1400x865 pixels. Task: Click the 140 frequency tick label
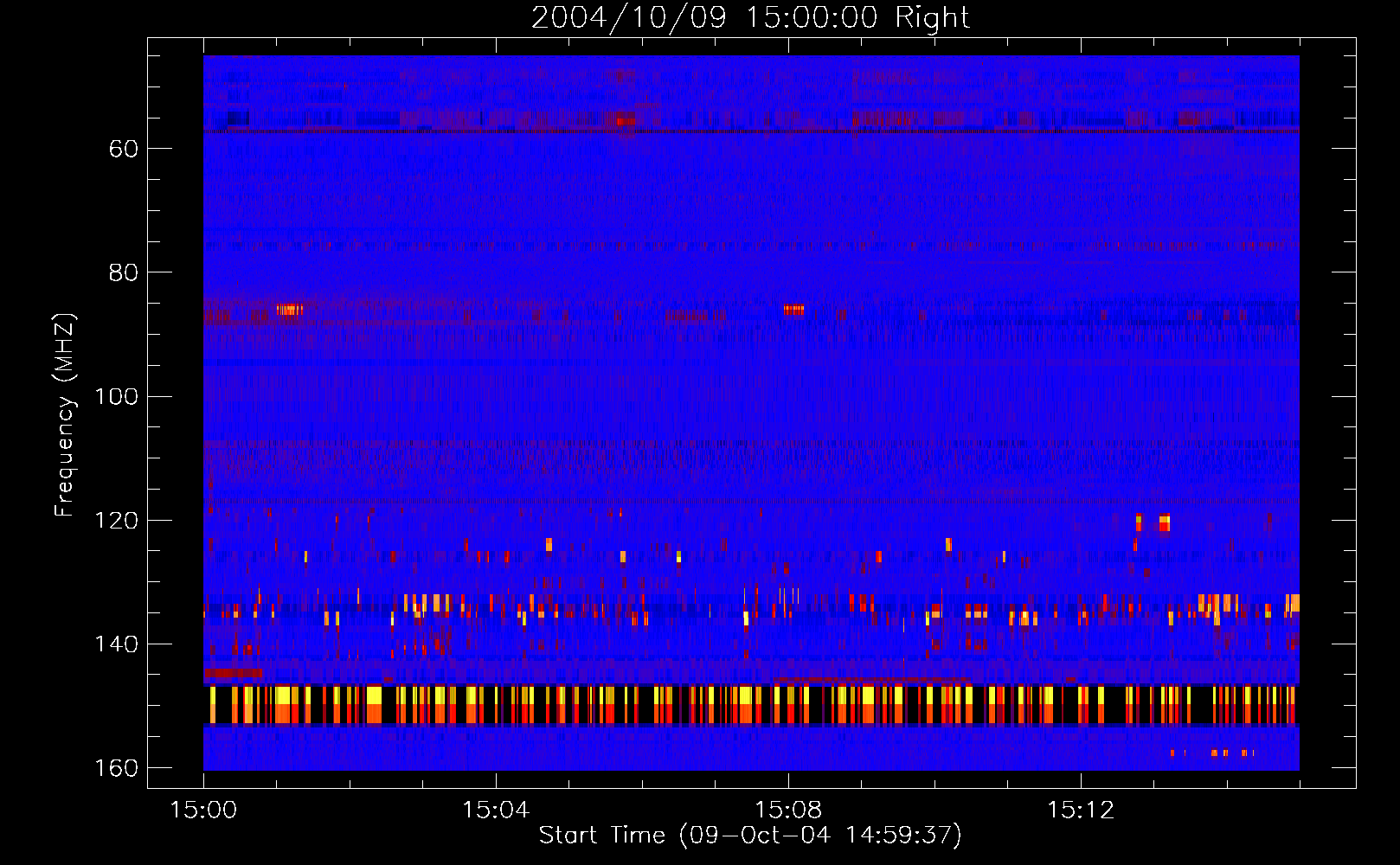click(x=116, y=644)
